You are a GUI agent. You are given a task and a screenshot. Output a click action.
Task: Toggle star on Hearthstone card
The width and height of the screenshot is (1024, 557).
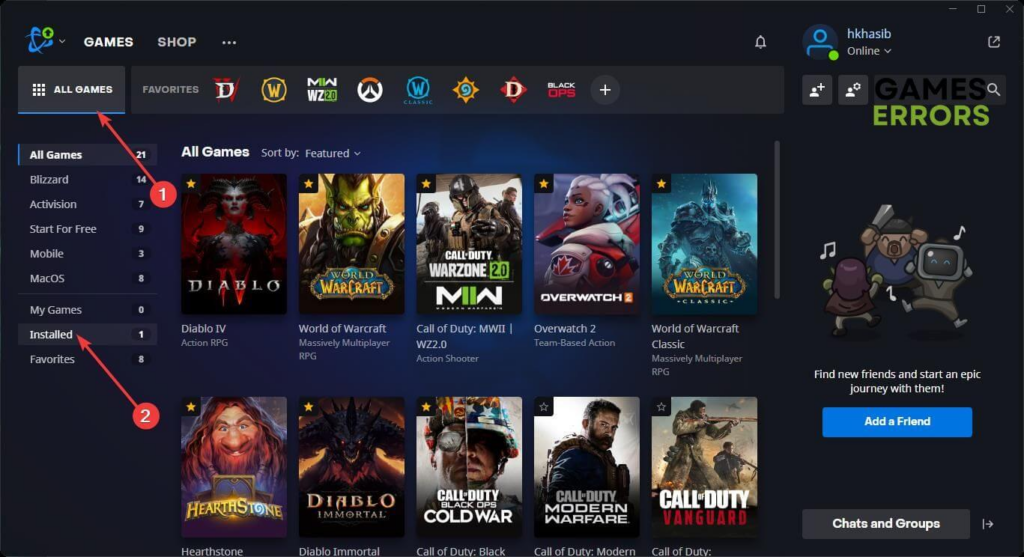191,407
